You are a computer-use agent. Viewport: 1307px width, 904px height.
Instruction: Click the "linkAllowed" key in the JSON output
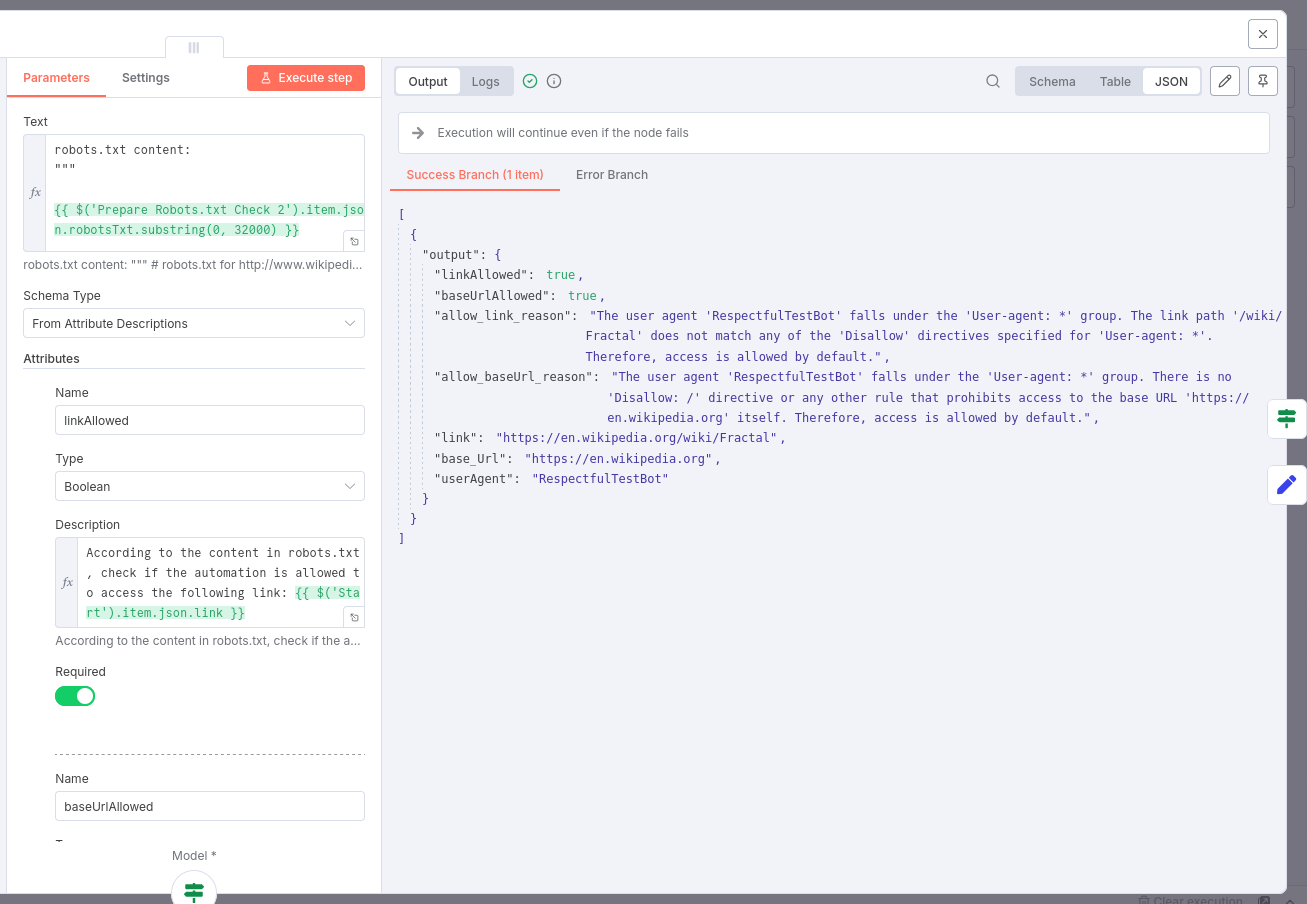click(x=481, y=275)
